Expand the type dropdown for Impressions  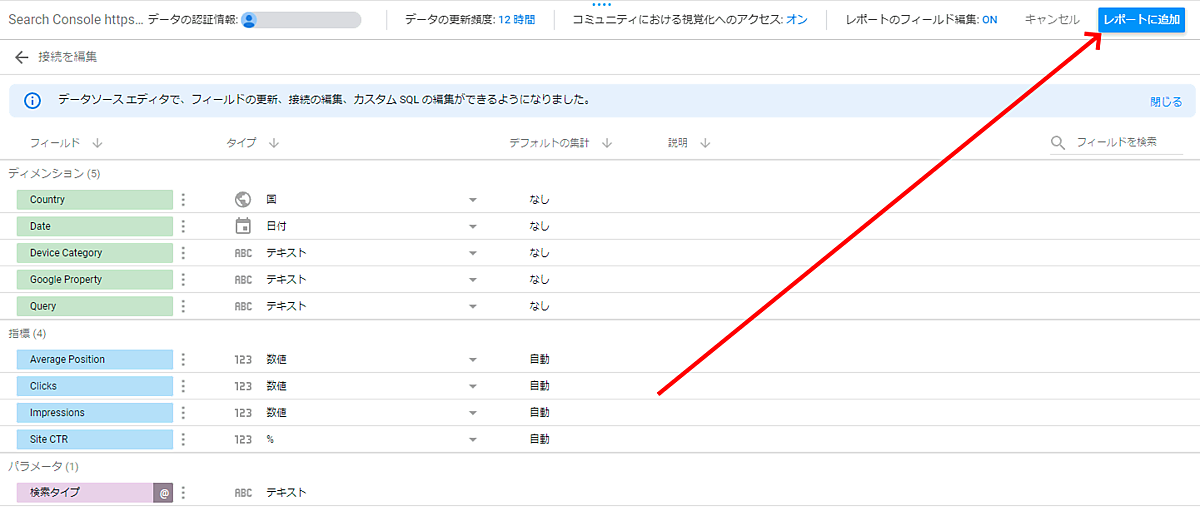click(473, 413)
